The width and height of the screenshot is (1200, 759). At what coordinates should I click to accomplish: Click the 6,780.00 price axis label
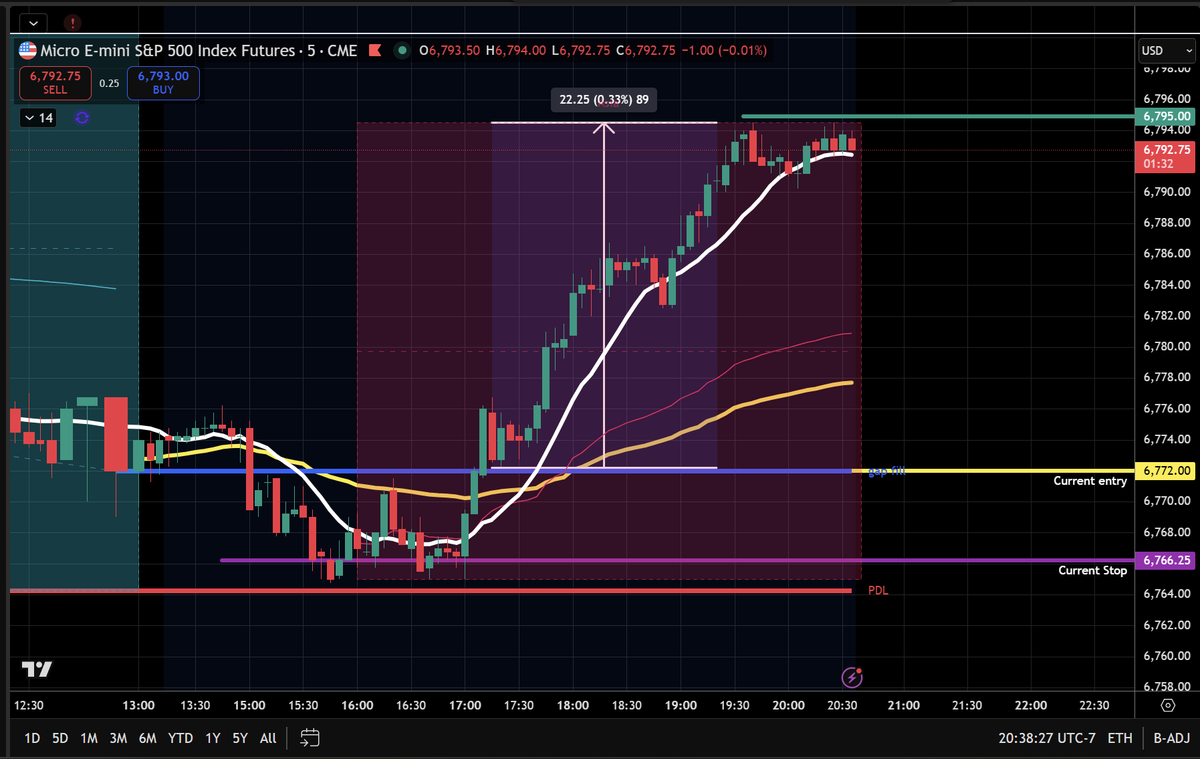click(1167, 346)
